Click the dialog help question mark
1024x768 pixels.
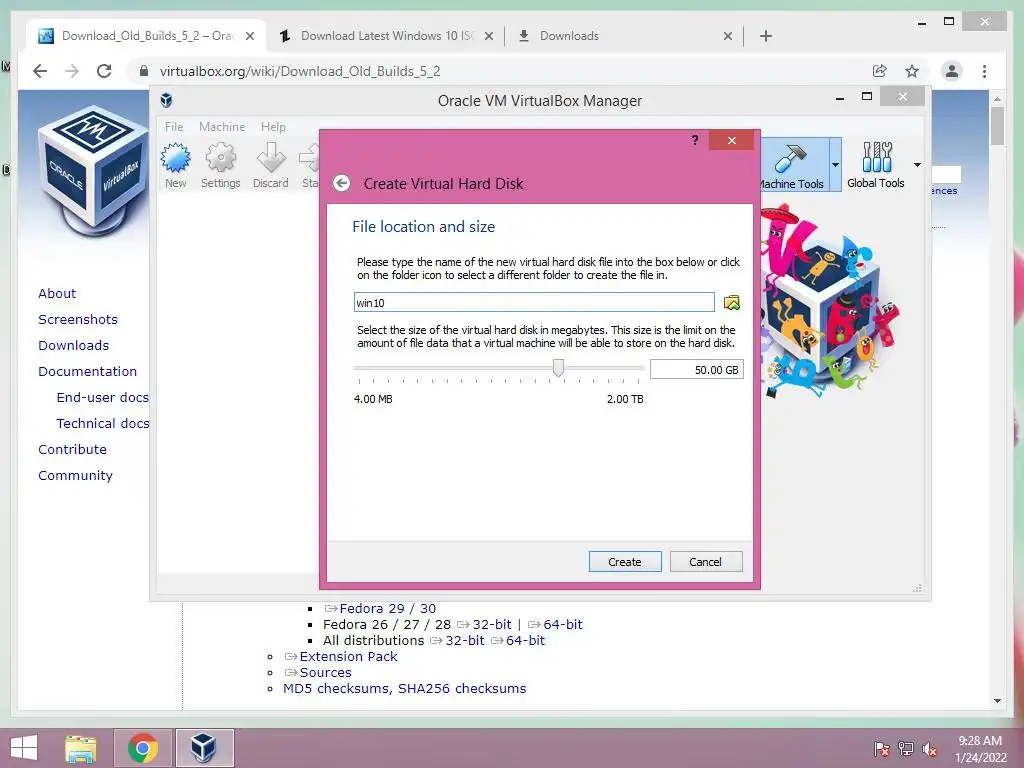coord(695,140)
